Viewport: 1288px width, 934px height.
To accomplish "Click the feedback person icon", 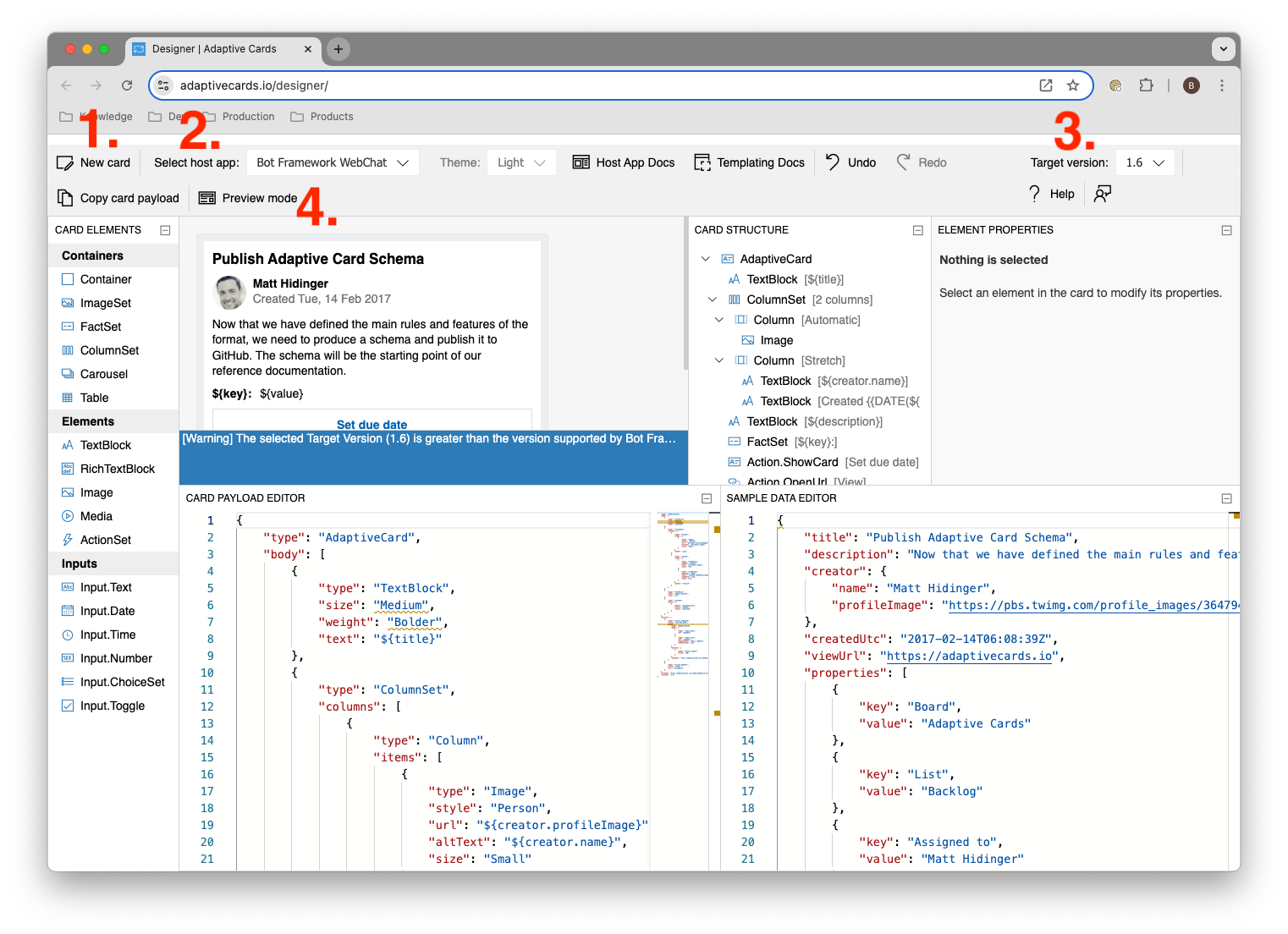I will coord(1102,194).
